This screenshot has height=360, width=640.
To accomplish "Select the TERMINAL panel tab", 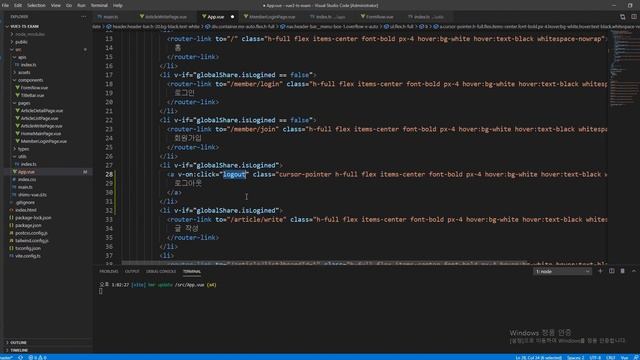I will pyautogui.click(x=192, y=271).
